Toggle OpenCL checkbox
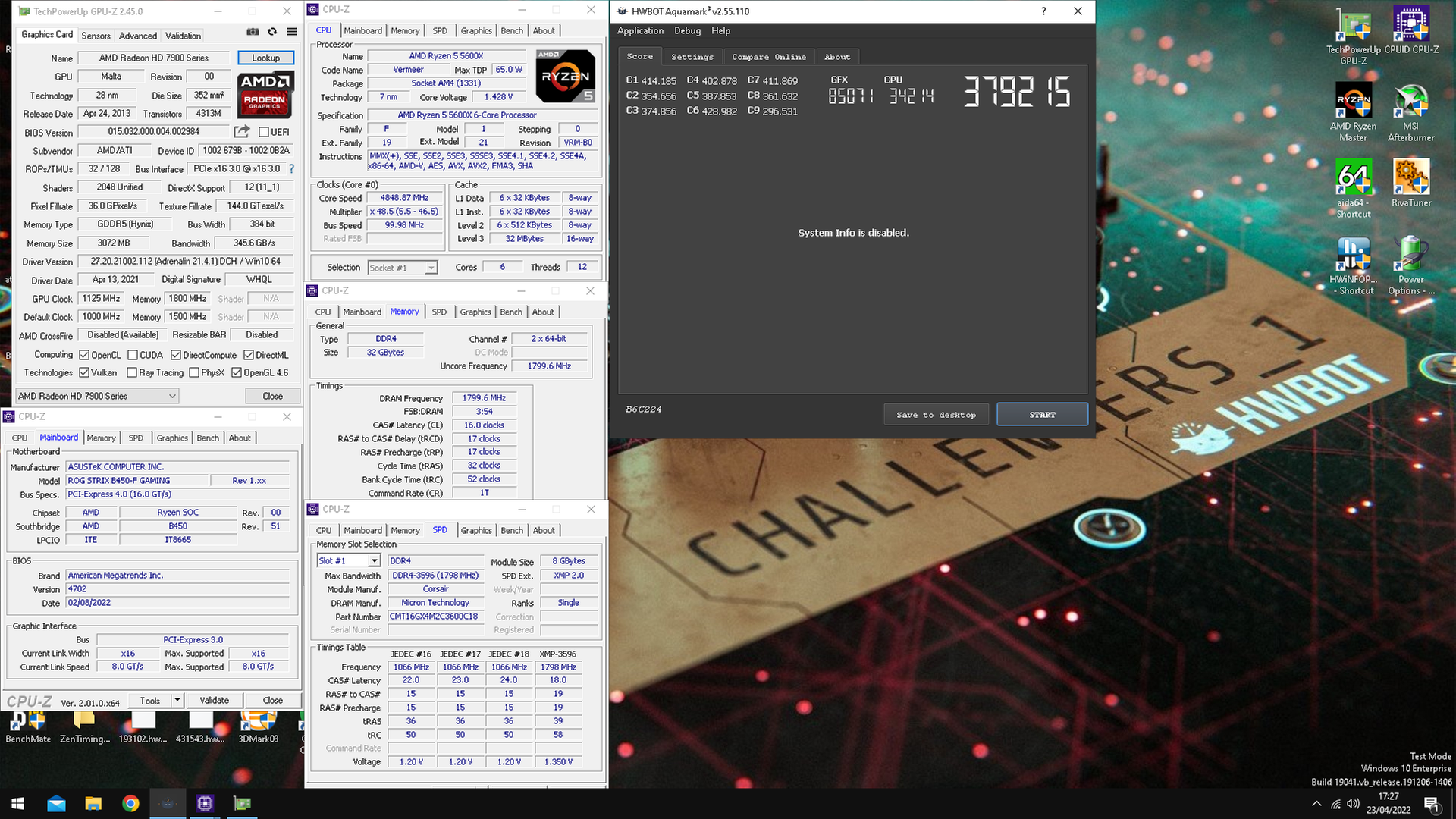 click(x=84, y=355)
